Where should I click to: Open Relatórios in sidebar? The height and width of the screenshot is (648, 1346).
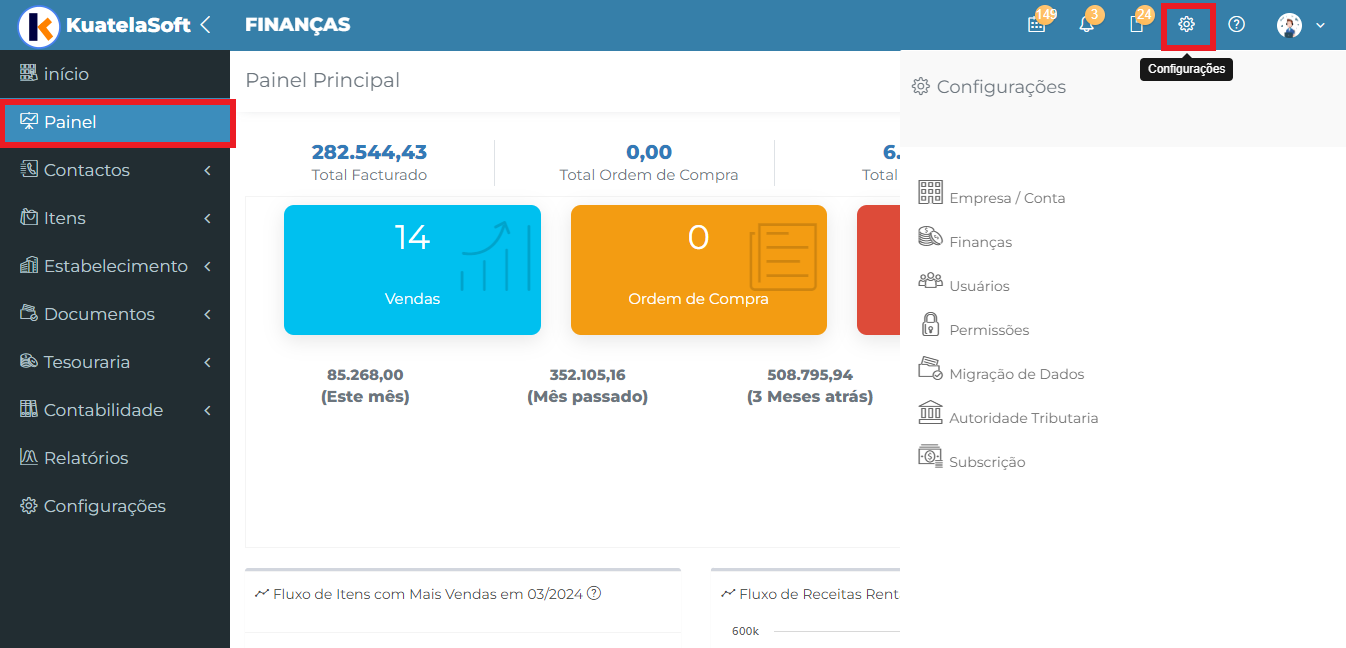coord(115,458)
